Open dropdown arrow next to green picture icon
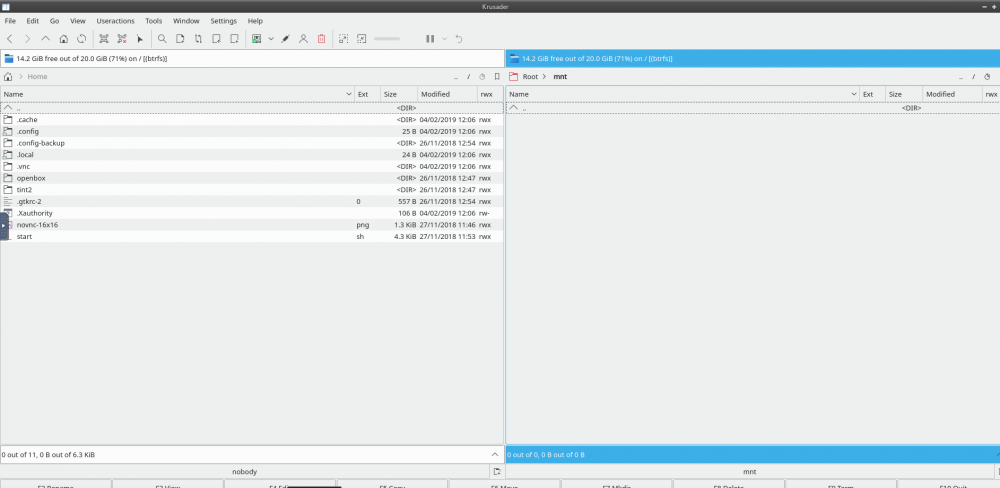 [271, 39]
